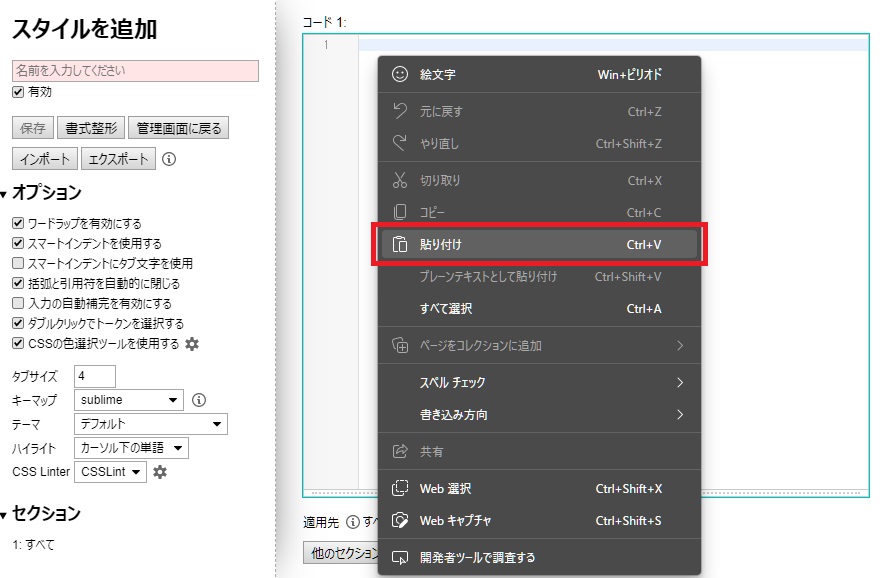Viewport: 891px width, 578px height.
Task: Disable ワードラップを有効にする option
Action: (x=17, y=222)
